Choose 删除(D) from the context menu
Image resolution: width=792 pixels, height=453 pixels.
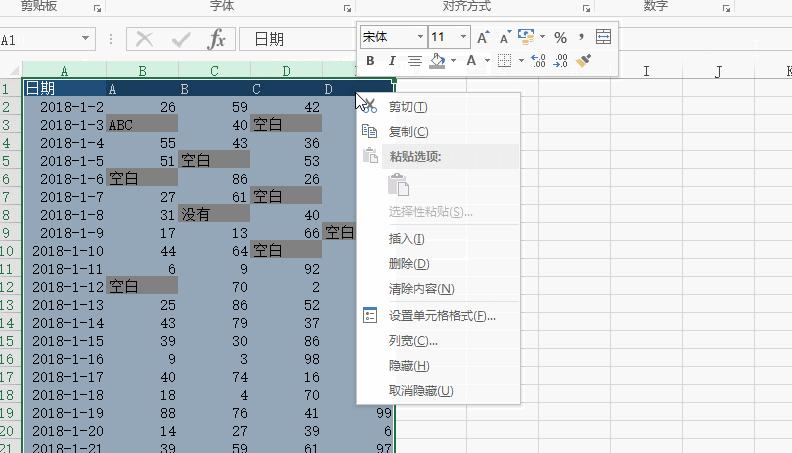[438, 264]
